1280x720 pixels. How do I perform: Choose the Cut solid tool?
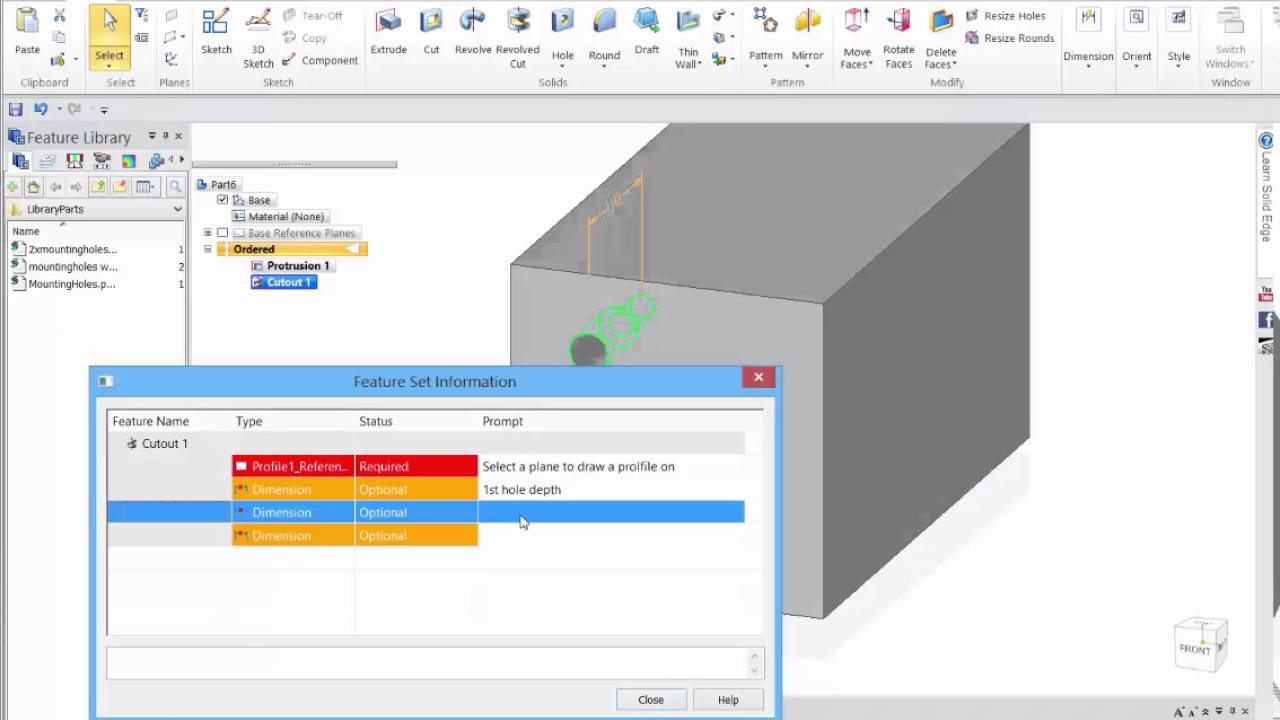(431, 32)
